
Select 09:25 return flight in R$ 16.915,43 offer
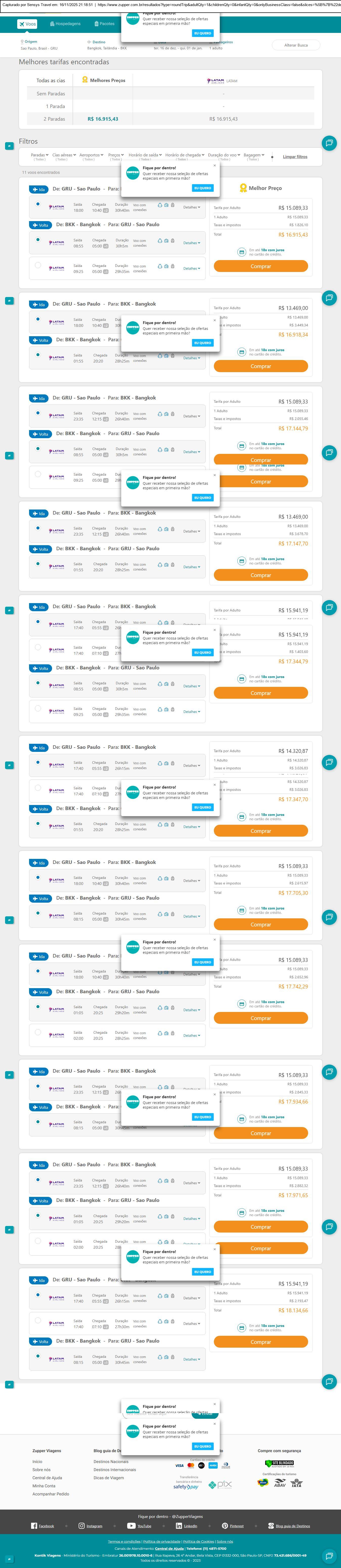coord(38,265)
